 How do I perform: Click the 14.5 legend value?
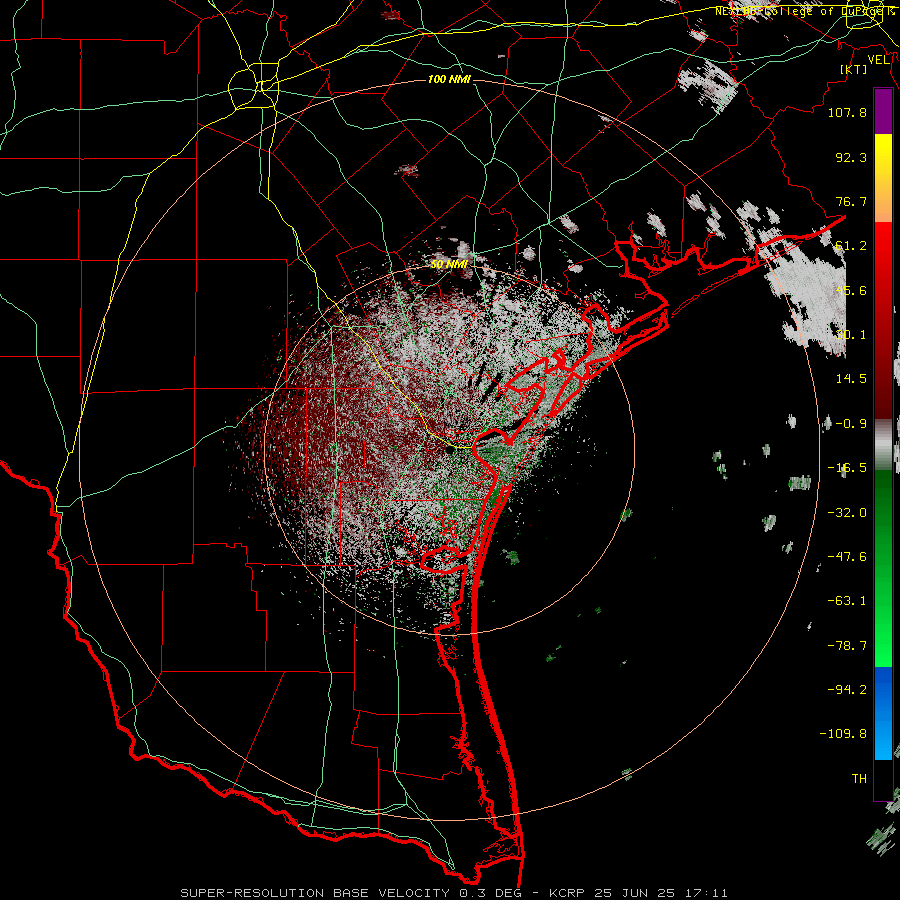pyautogui.click(x=851, y=379)
